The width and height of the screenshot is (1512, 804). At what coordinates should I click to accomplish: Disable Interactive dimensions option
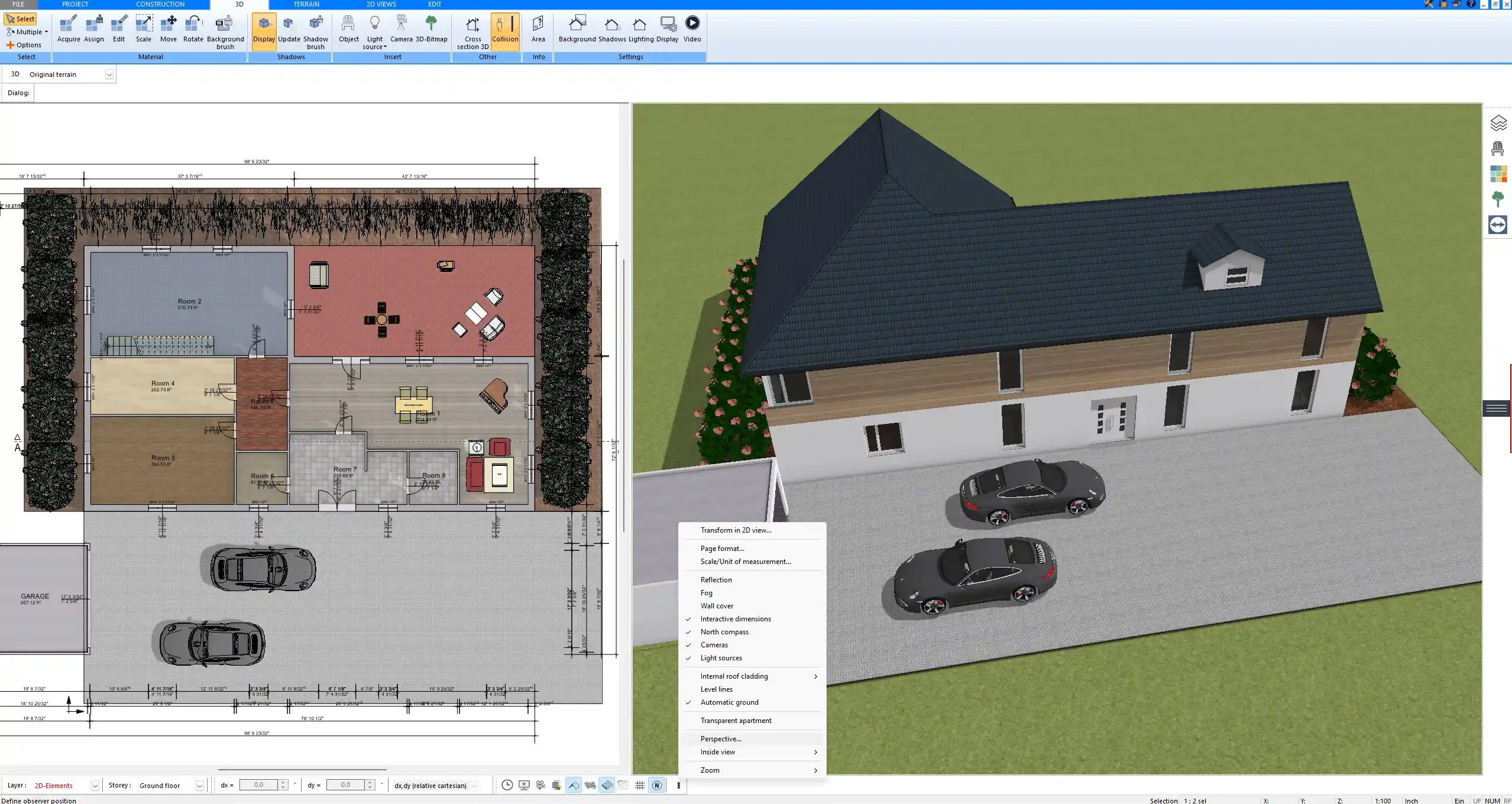[735, 619]
